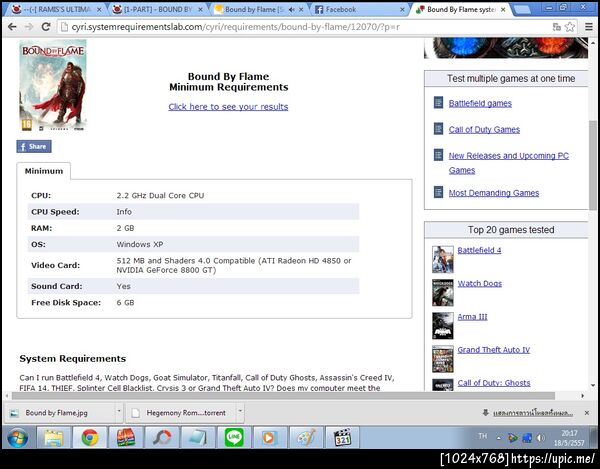Click the list icon beside New Releases

[x=439, y=155]
